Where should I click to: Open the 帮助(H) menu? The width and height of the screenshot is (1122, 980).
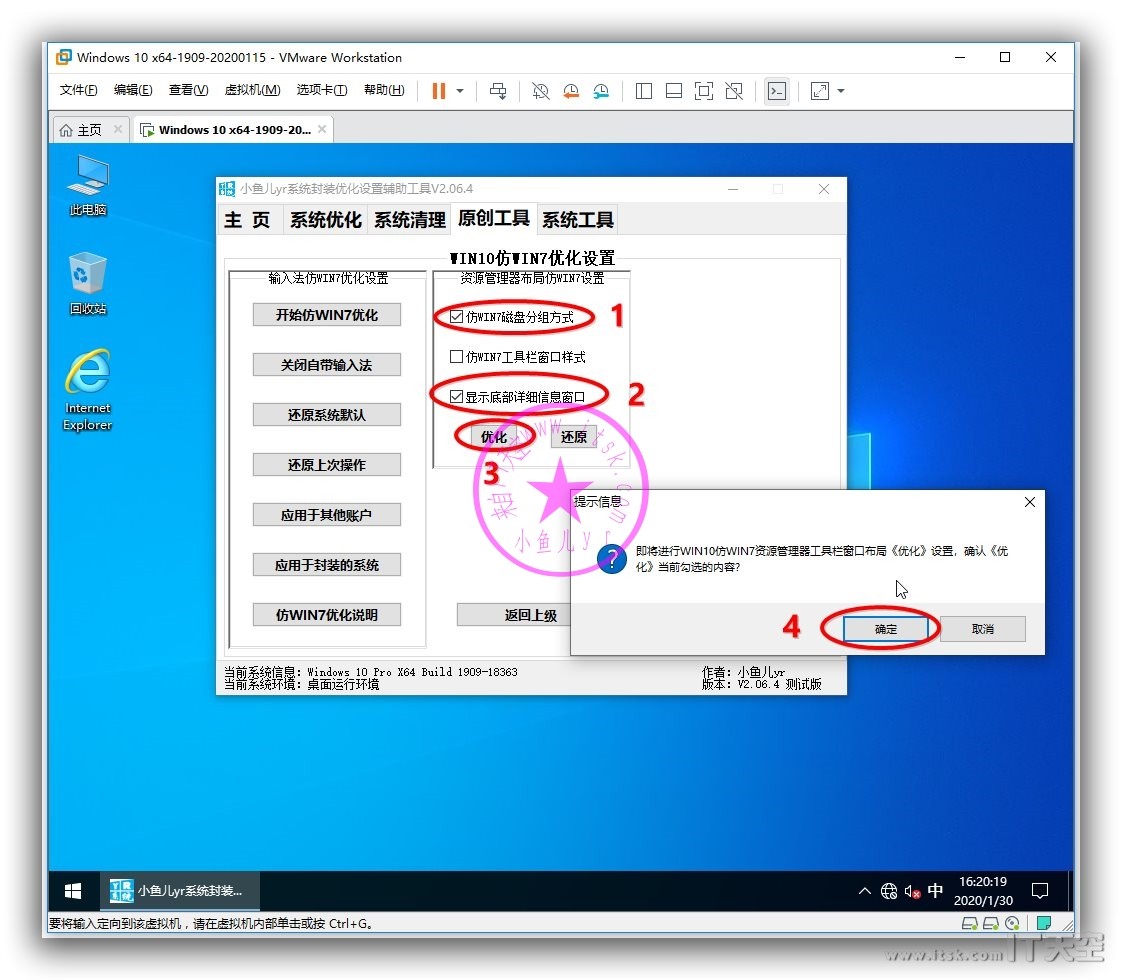[x=384, y=90]
